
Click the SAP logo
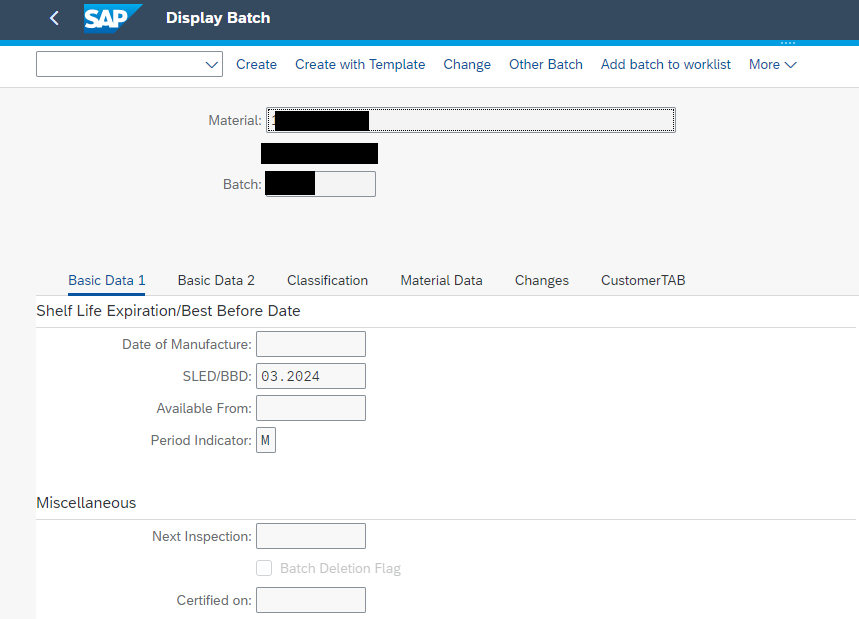(x=112, y=18)
